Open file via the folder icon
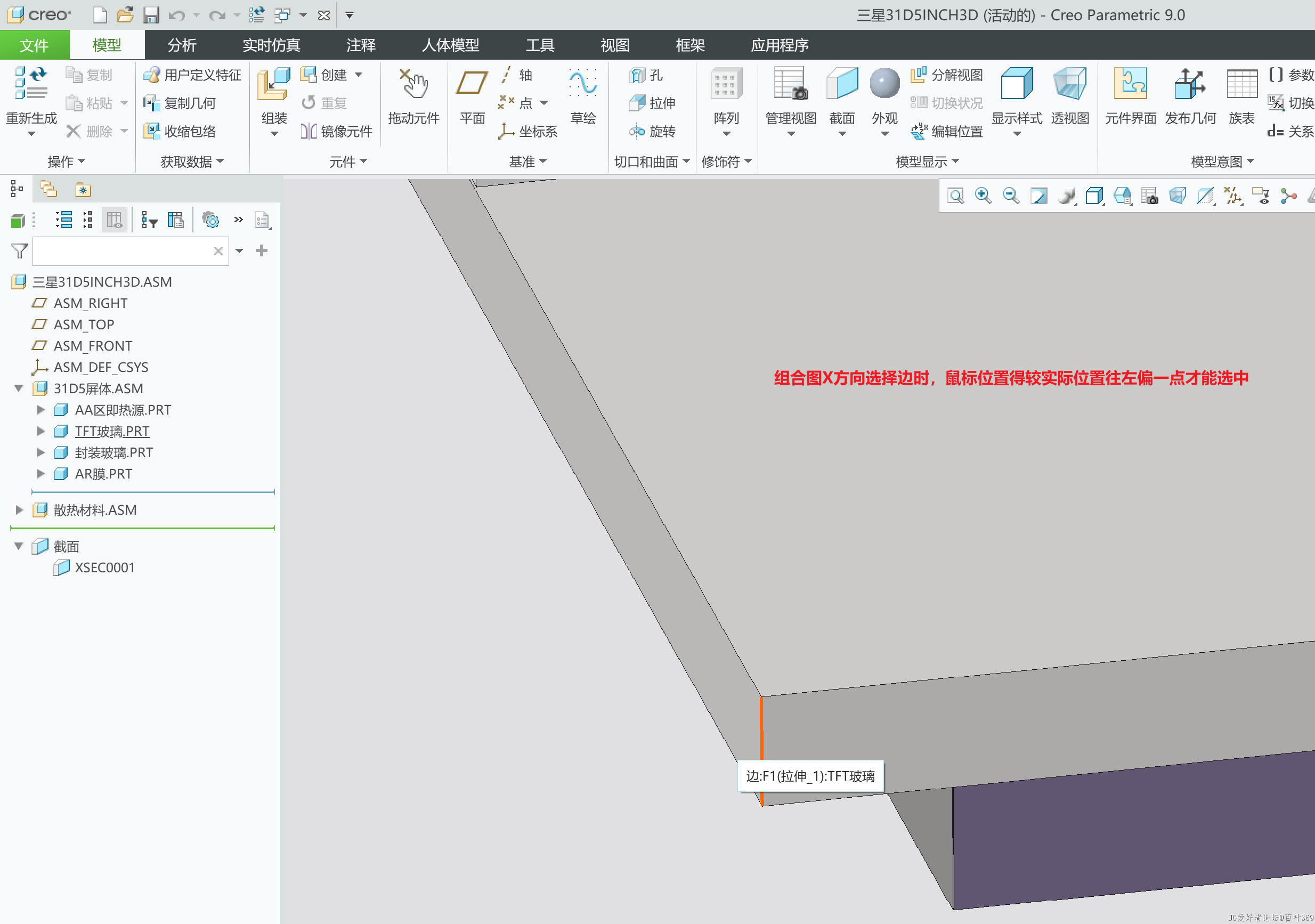Image resolution: width=1315 pixels, height=924 pixels. point(124,15)
